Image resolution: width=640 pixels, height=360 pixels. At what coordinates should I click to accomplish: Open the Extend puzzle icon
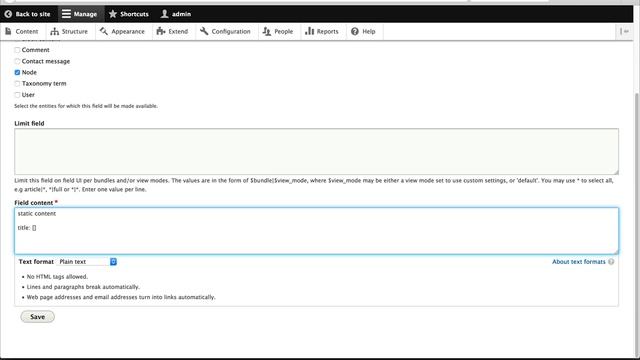point(161,31)
